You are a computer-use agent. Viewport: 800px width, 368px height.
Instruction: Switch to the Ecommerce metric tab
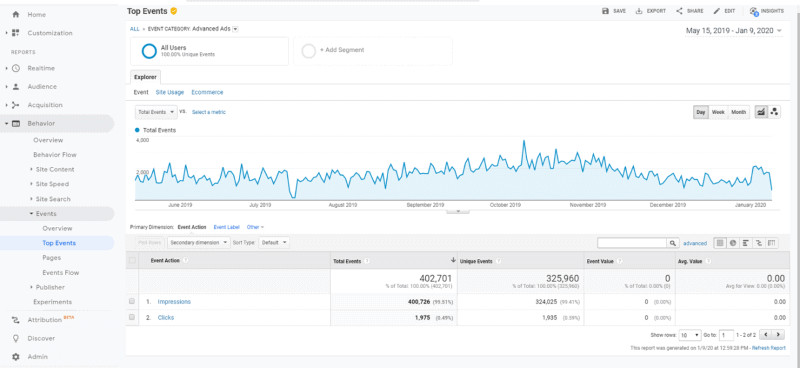click(207, 92)
